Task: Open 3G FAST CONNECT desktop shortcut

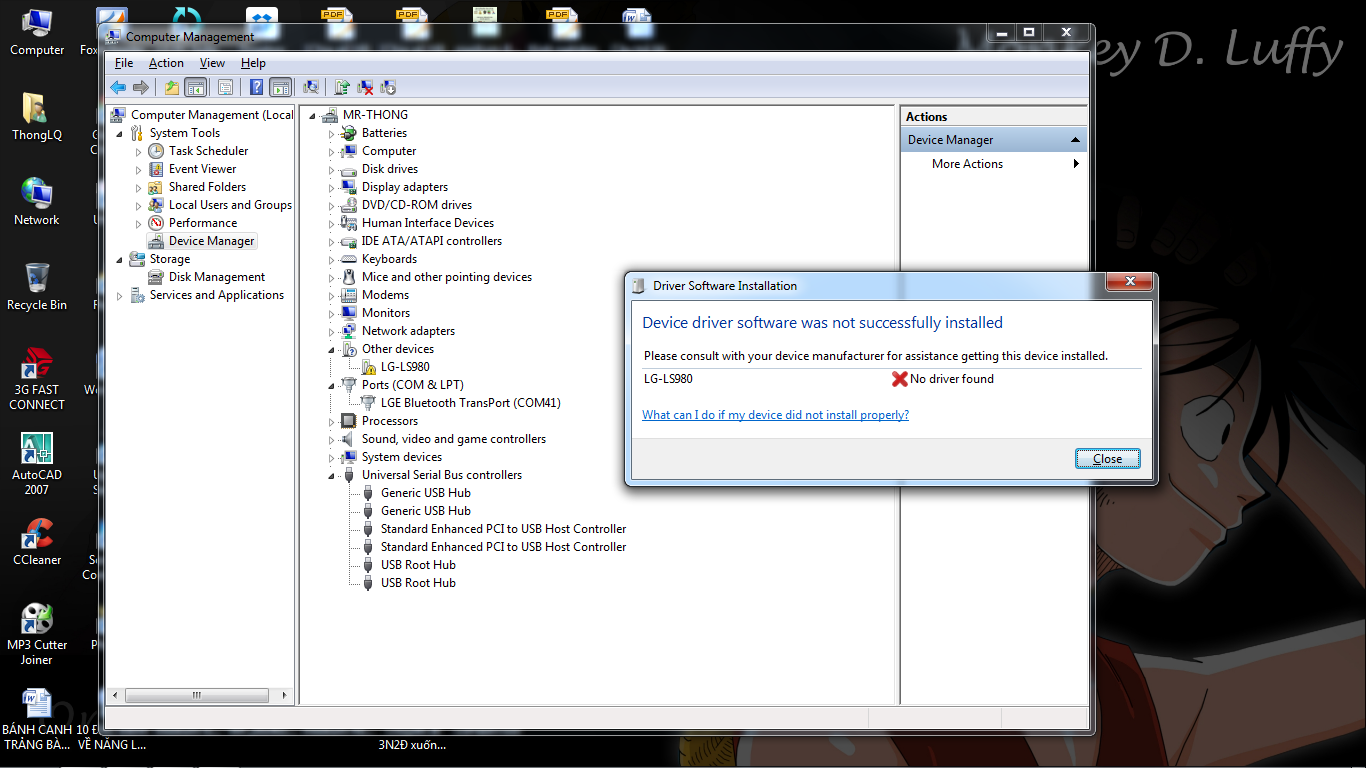Action: click(x=37, y=378)
